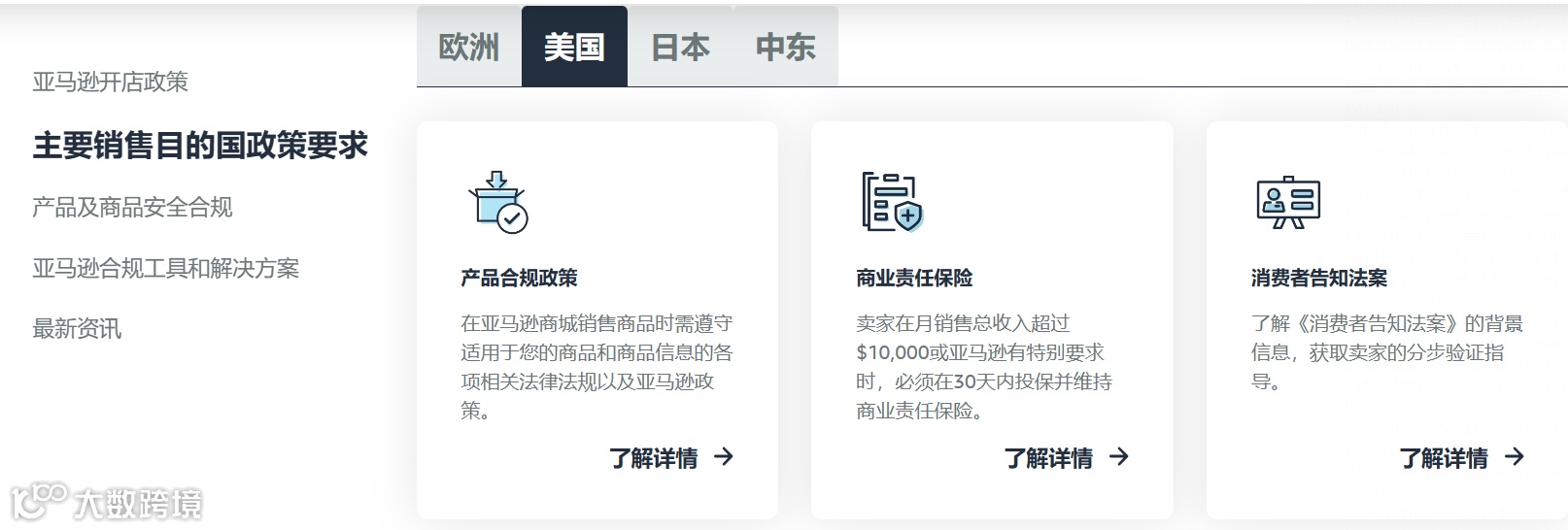Screen dimensions: 1568x530
Task: Click the 消费者告知法案 presentation board icon
Action: pyautogui.click(x=1288, y=202)
